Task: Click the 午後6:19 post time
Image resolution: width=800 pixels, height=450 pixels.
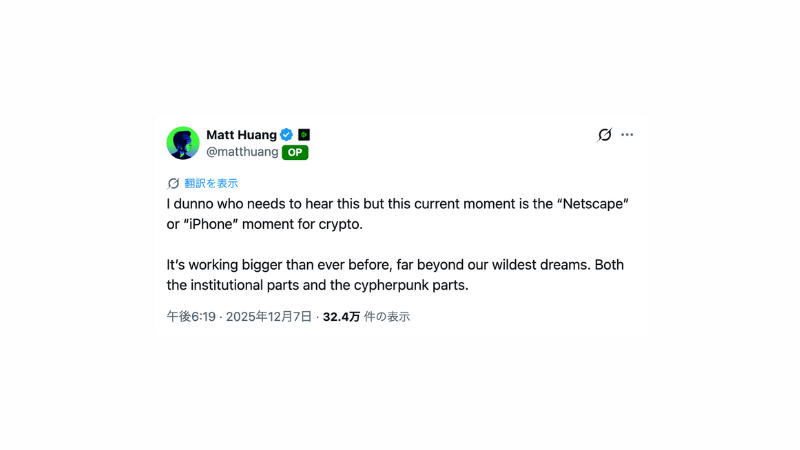Action: [x=191, y=317]
